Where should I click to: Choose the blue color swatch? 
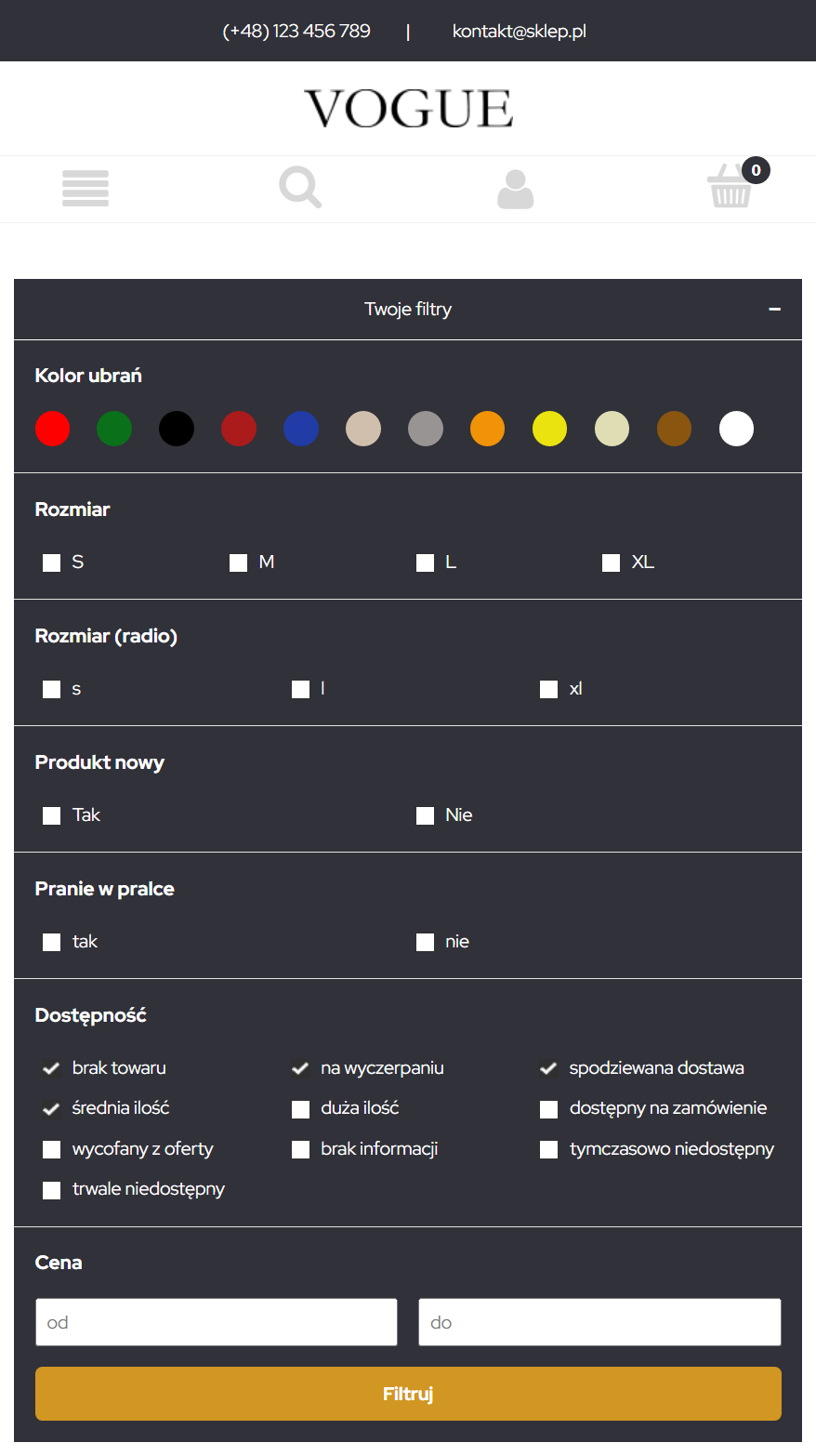(x=301, y=429)
